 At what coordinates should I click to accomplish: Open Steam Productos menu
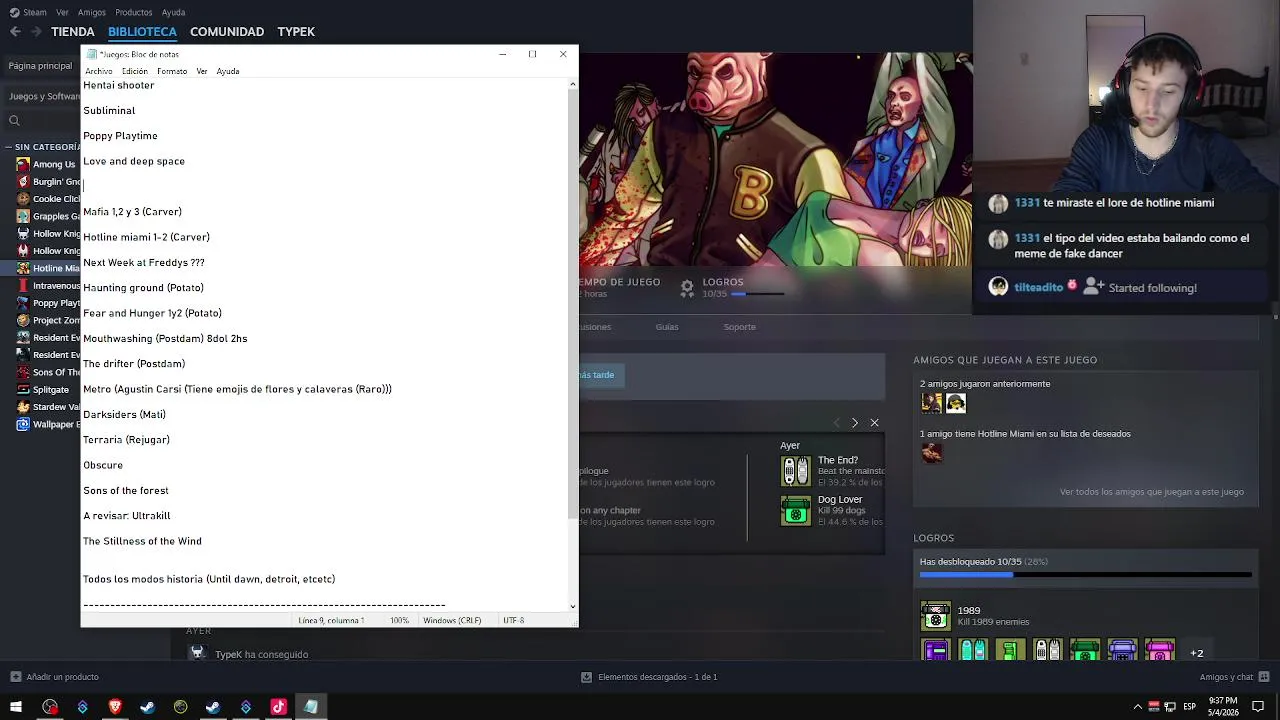pos(134,12)
